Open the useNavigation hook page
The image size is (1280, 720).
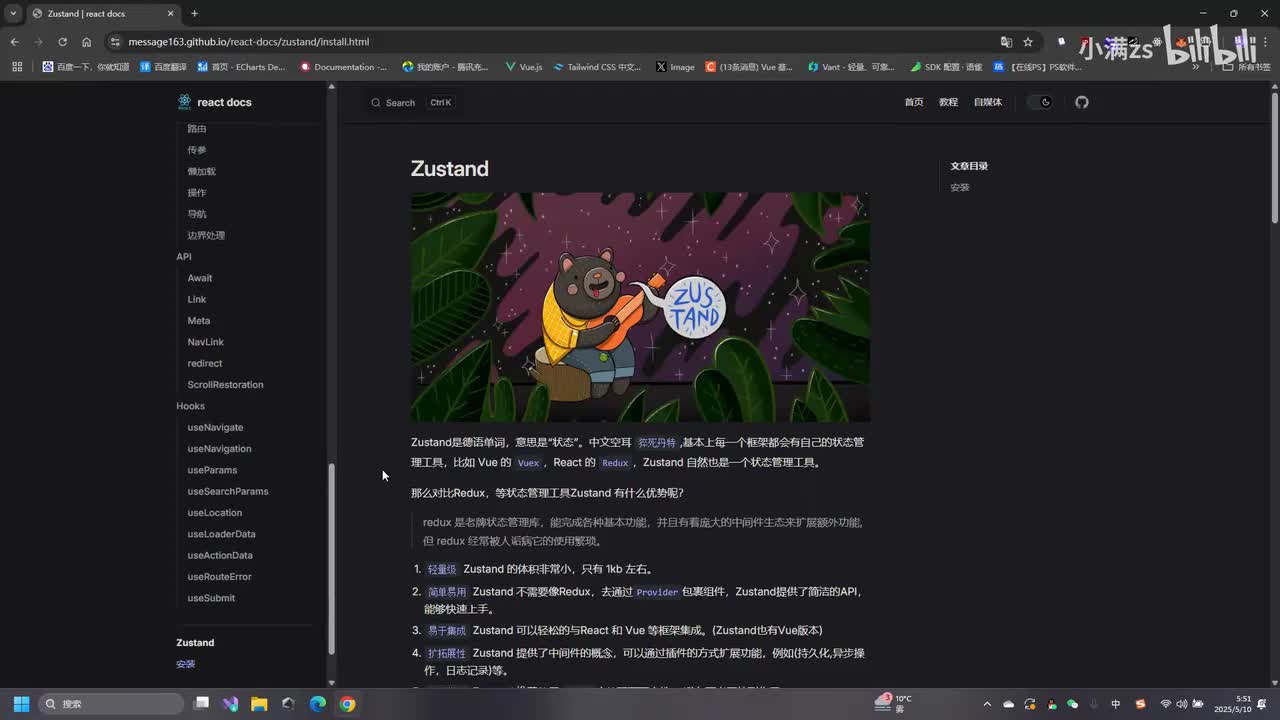(x=219, y=449)
